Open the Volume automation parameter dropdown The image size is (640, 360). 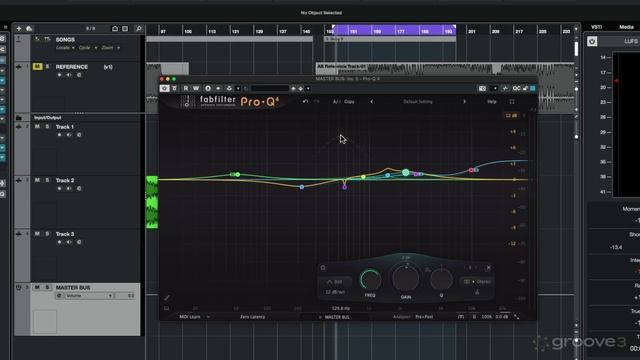tap(89, 296)
